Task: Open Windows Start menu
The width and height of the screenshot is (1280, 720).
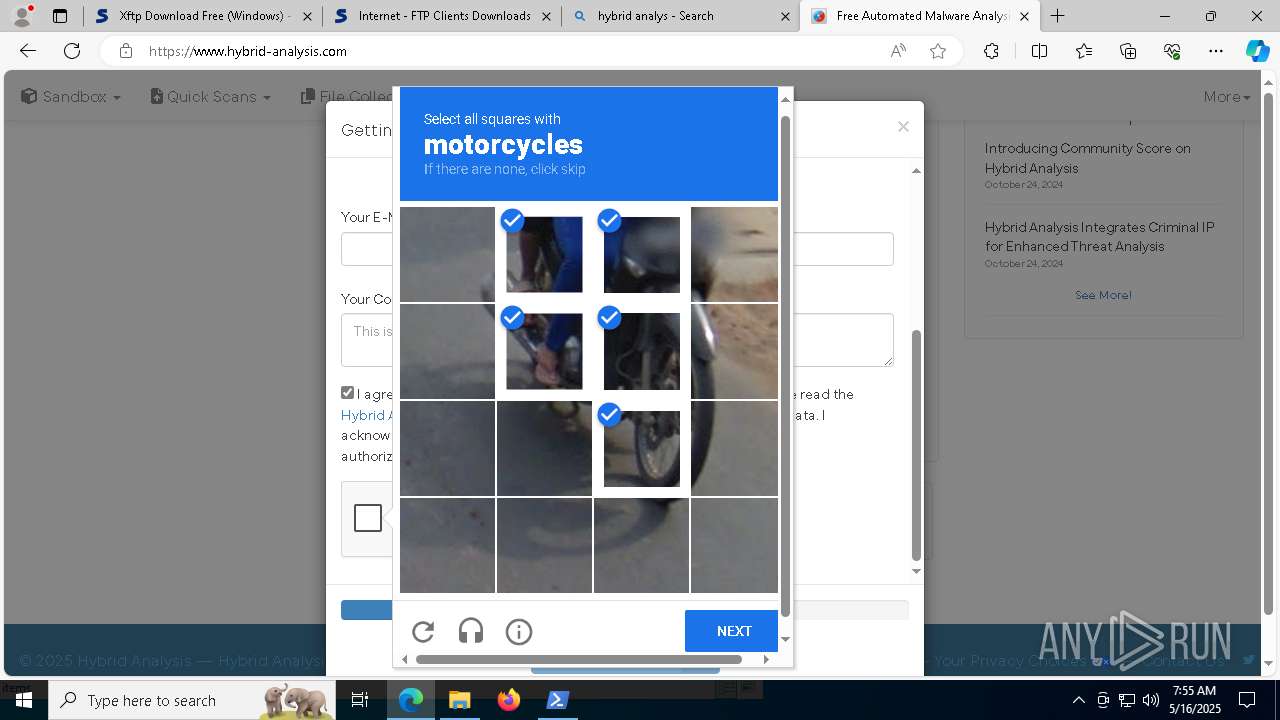Action: point(24,700)
